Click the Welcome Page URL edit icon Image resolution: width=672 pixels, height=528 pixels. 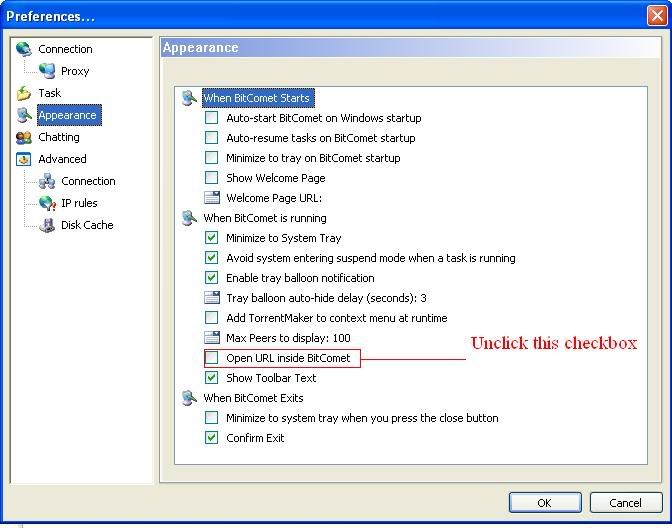click(x=212, y=198)
